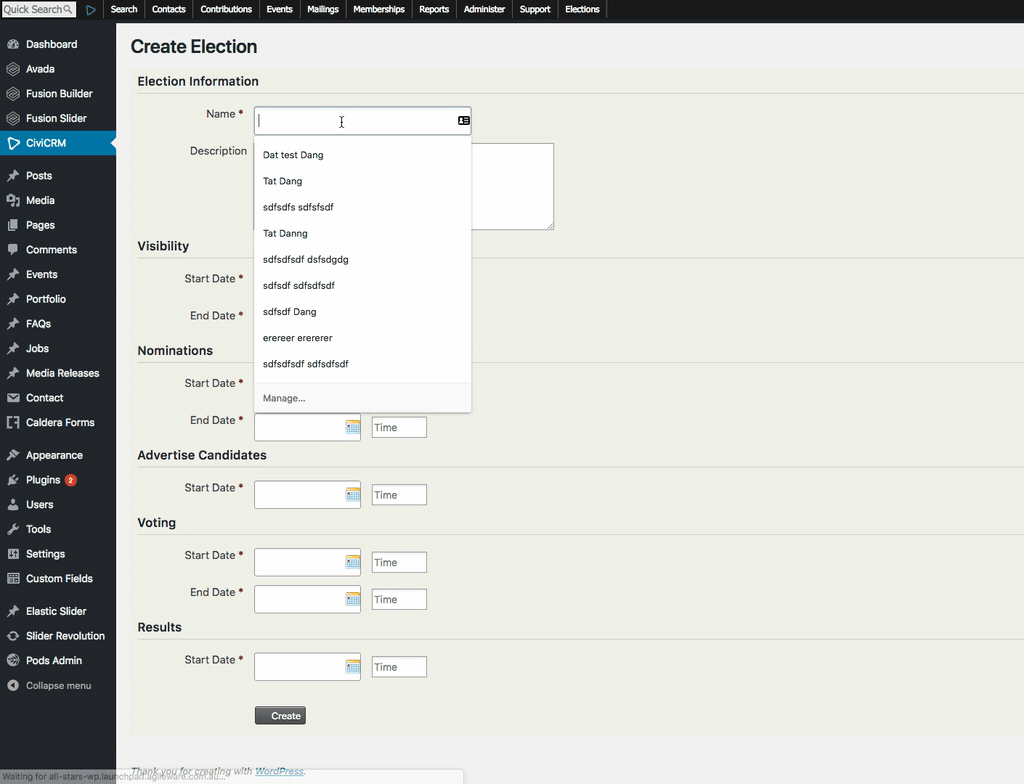Select 'Dat test Dang' from the dropdown
The height and width of the screenshot is (784, 1024).
[293, 155]
